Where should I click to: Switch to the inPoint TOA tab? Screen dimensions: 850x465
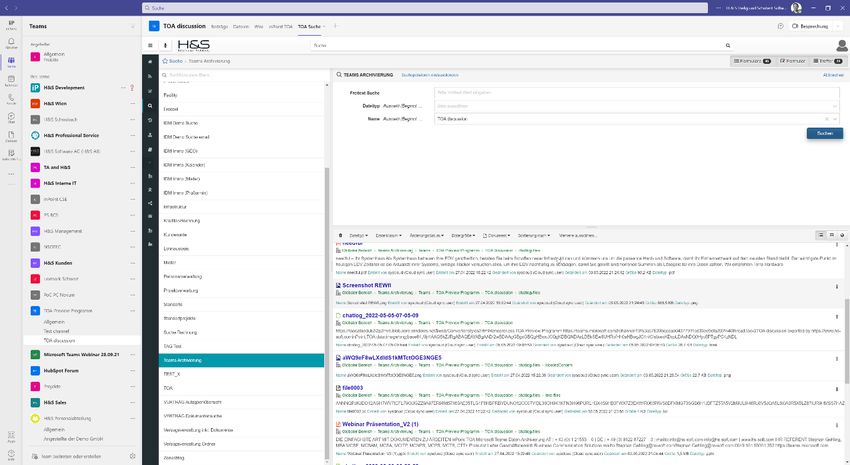pos(280,27)
